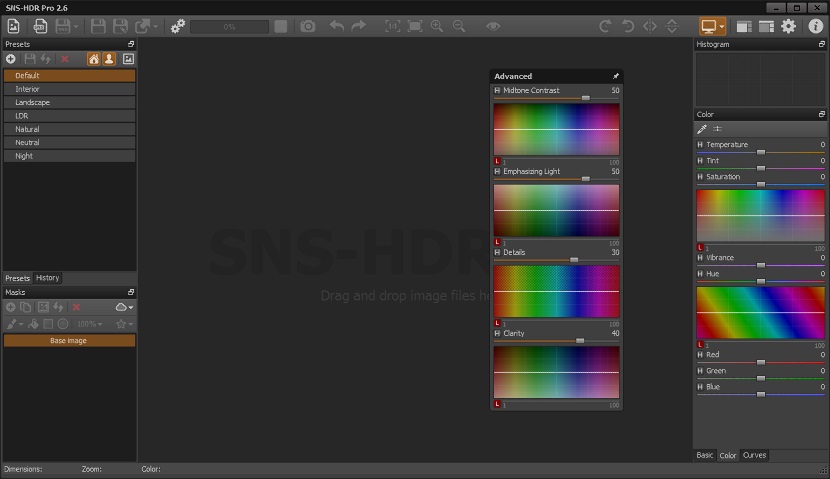
Task: Switch to the Basic tab
Action: pyautogui.click(x=705, y=455)
